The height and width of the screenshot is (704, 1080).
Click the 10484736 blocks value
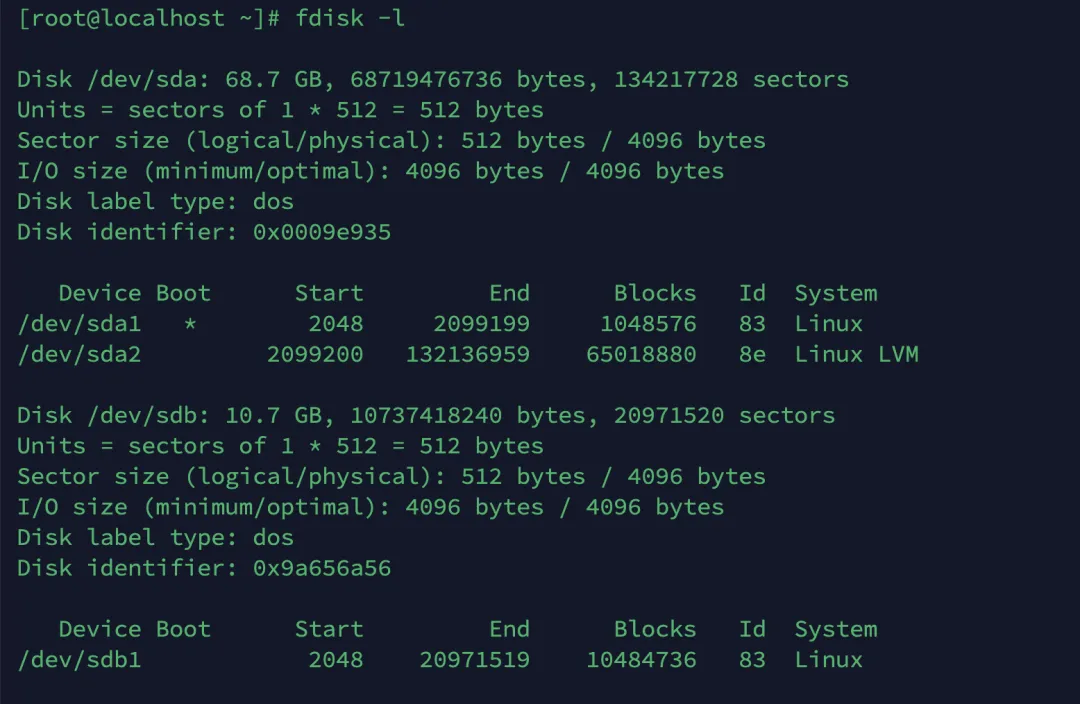(641, 660)
